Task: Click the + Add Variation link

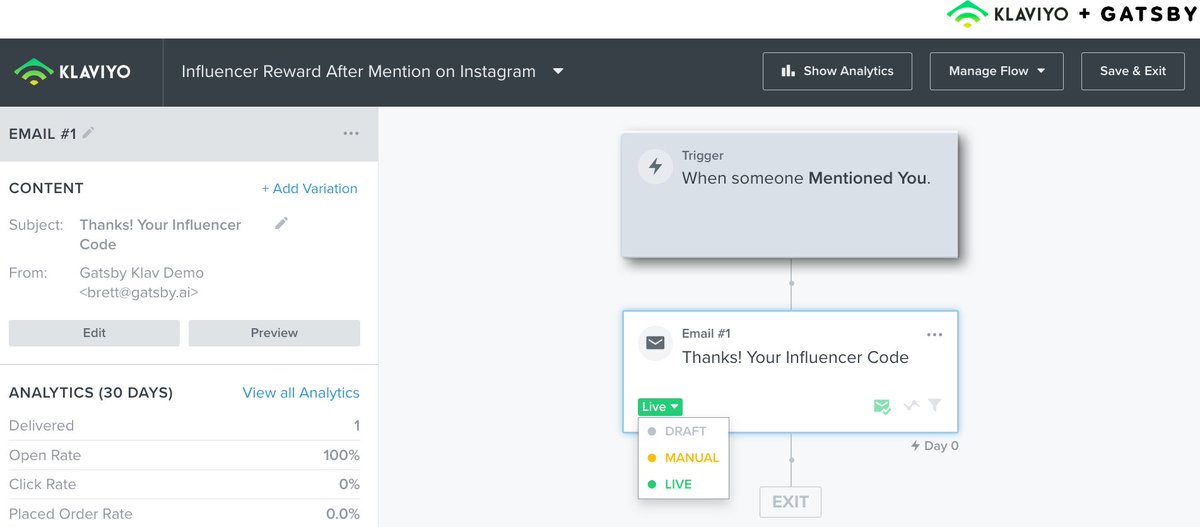Action: [x=309, y=188]
